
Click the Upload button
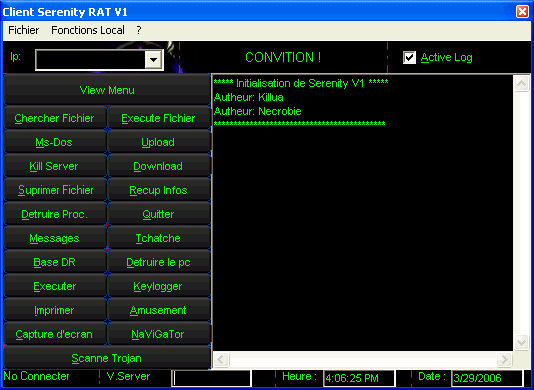[x=159, y=142]
